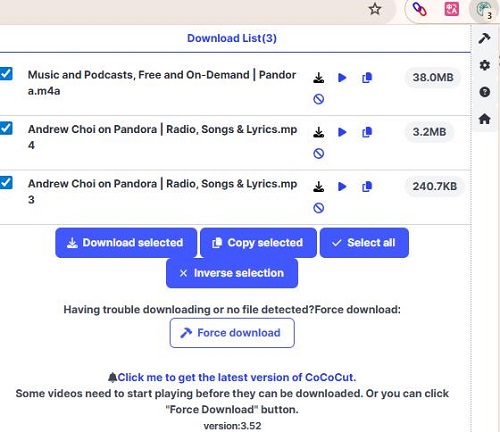Viewport: 500px width, 432px height.
Task: Click the Download List(3) heading
Action: click(x=232, y=38)
